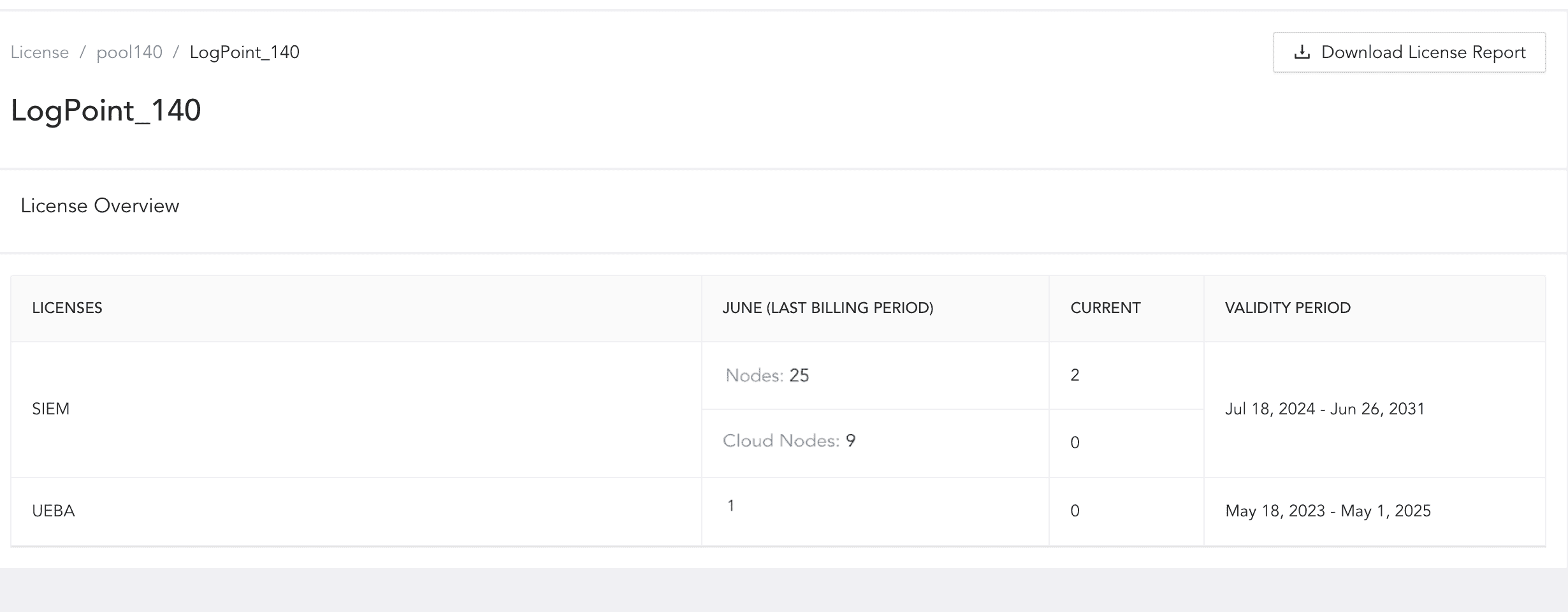Select the UEBA license row label
Screen dimensions: 1568x612
[x=54, y=511]
